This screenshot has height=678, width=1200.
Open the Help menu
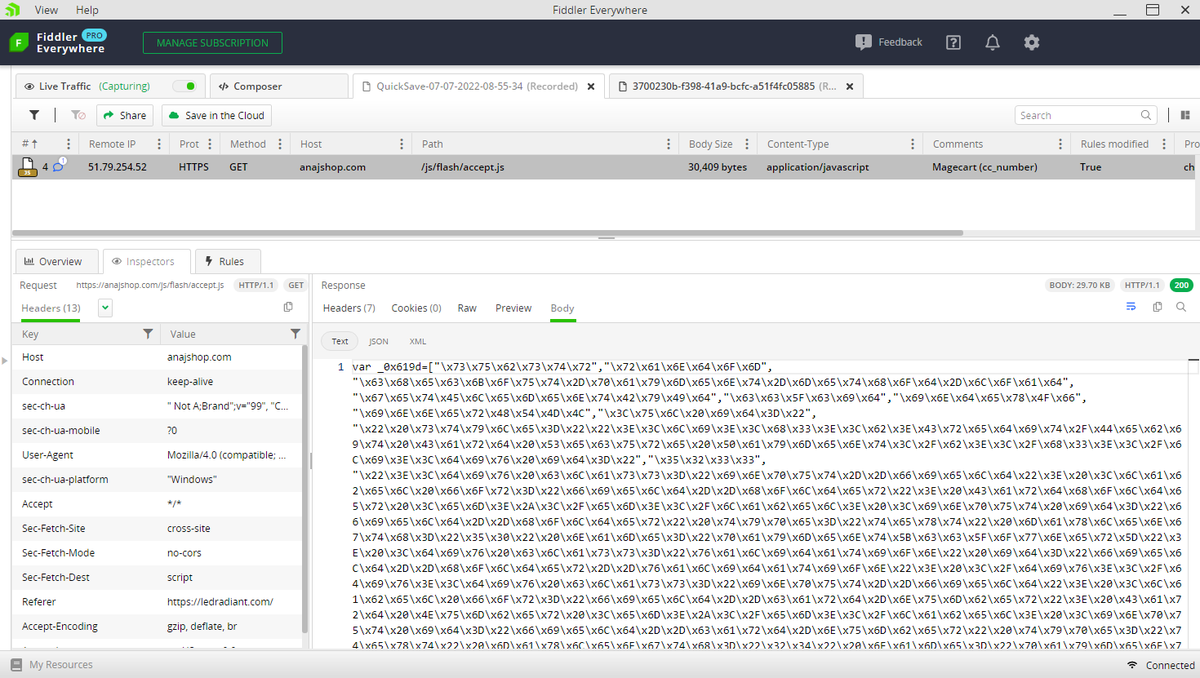pyautogui.click(x=87, y=10)
